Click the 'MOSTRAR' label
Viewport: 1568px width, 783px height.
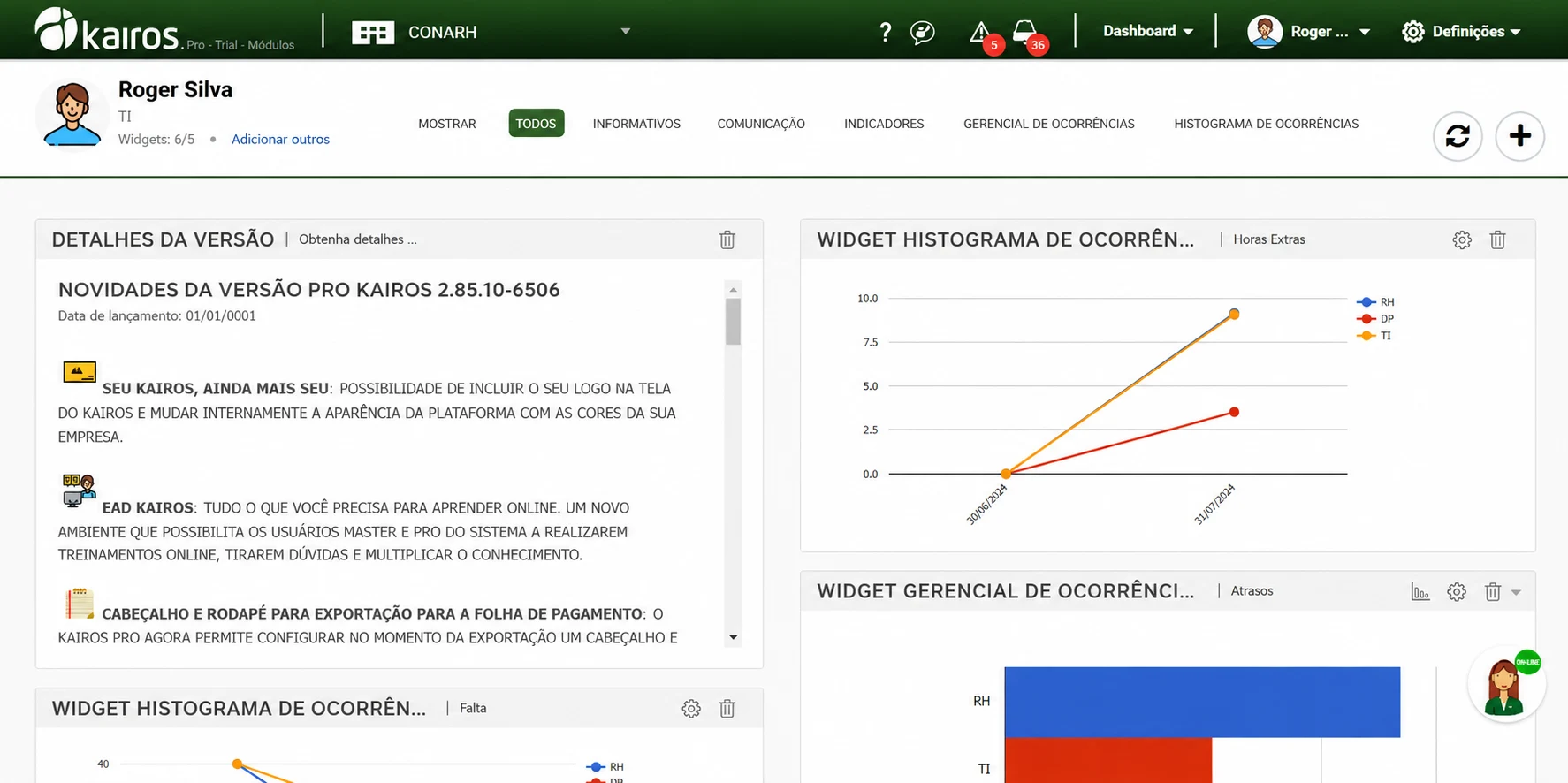(447, 124)
